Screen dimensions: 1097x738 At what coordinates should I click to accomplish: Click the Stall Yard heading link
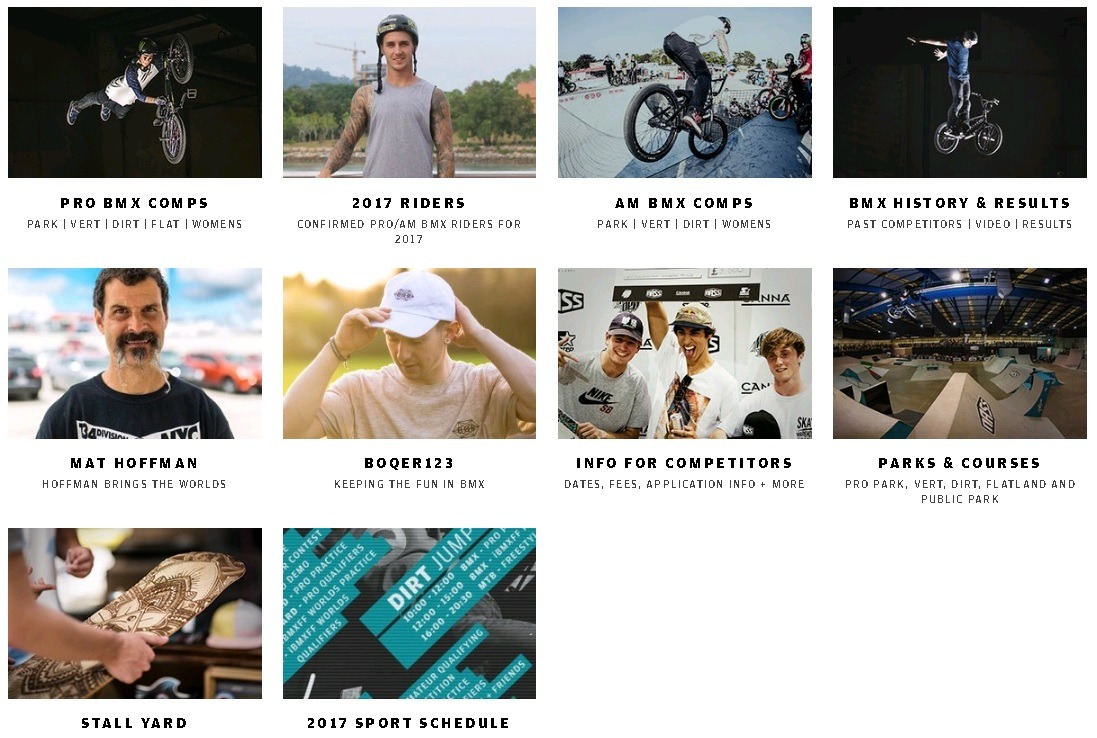tap(135, 723)
